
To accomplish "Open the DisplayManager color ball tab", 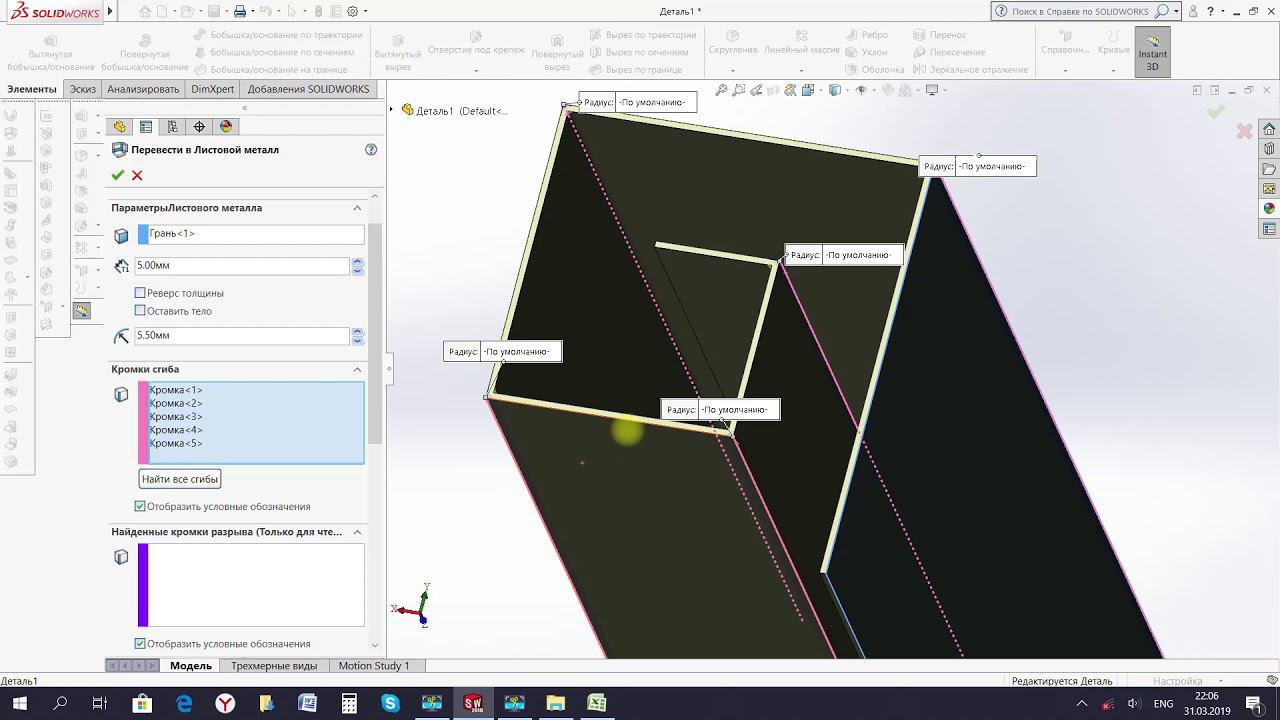I will pyautogui.click(x=226, y=127).
